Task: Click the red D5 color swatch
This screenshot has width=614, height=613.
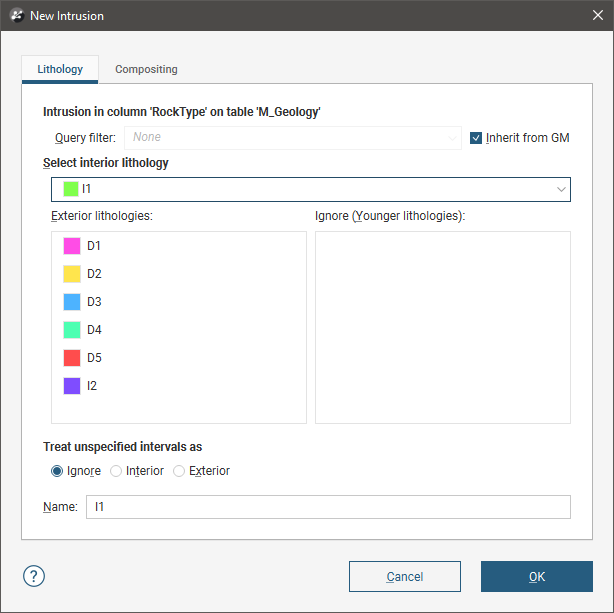Action: pos(71,358)
